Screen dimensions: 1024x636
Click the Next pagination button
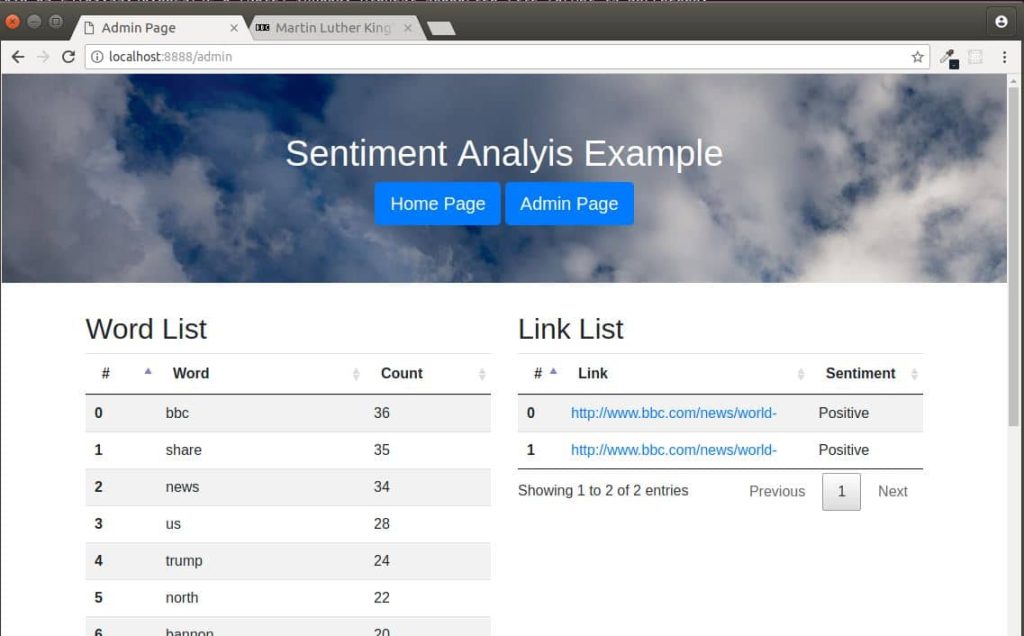tap(892, 491)
